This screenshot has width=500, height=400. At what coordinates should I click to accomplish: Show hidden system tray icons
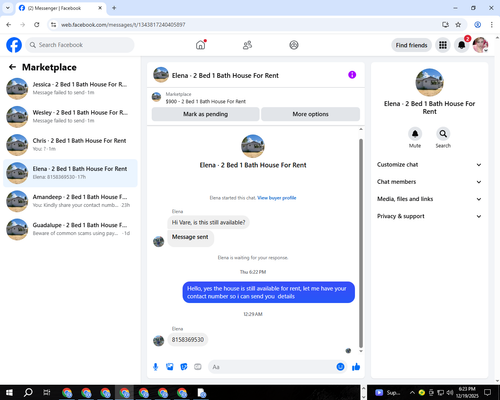[412, 392]
